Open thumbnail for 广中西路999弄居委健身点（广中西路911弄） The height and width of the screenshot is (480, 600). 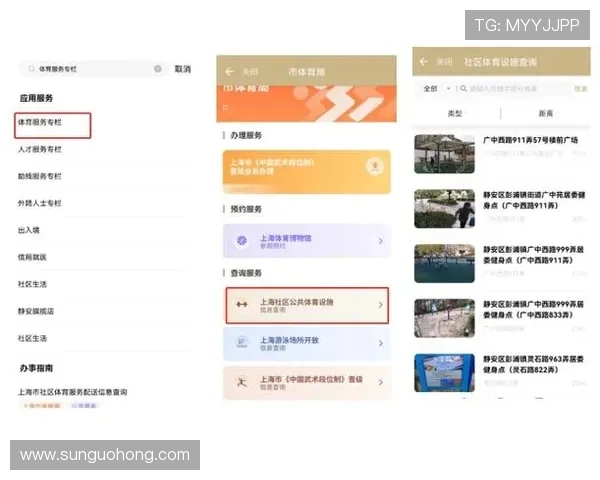pyautogui.click(x=444, y=263)
